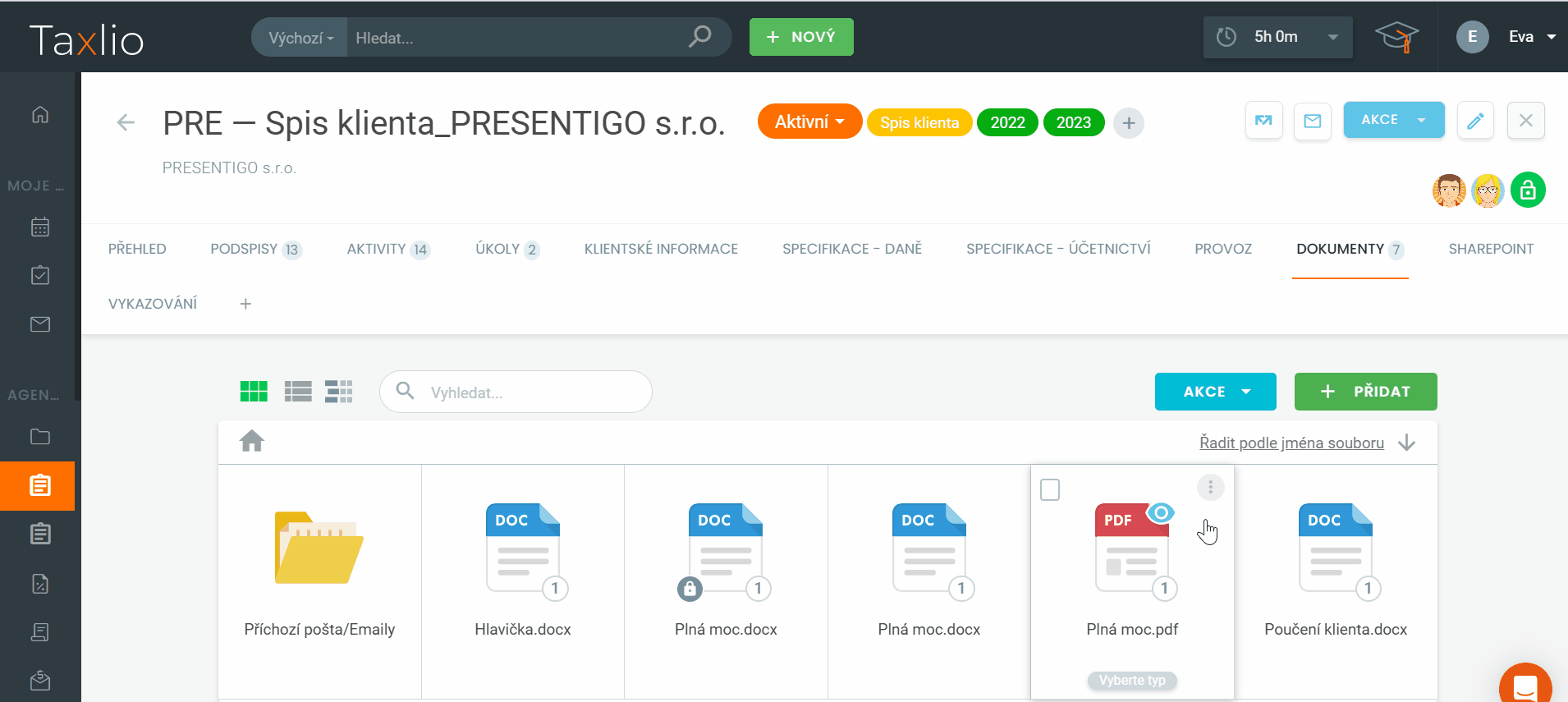
Task: Open the orange chat widget
Action: click(x=1525, y=686)
